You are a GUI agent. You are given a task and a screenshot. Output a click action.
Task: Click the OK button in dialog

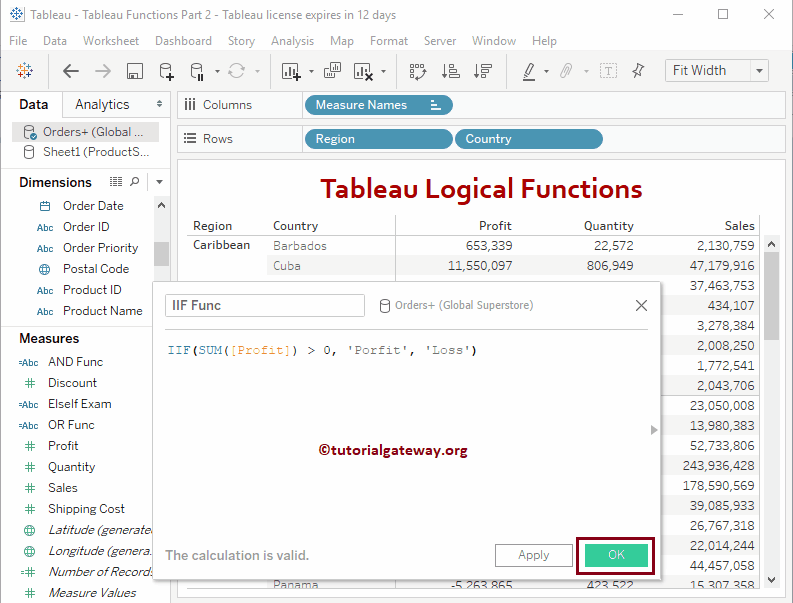tap(616, 555)
